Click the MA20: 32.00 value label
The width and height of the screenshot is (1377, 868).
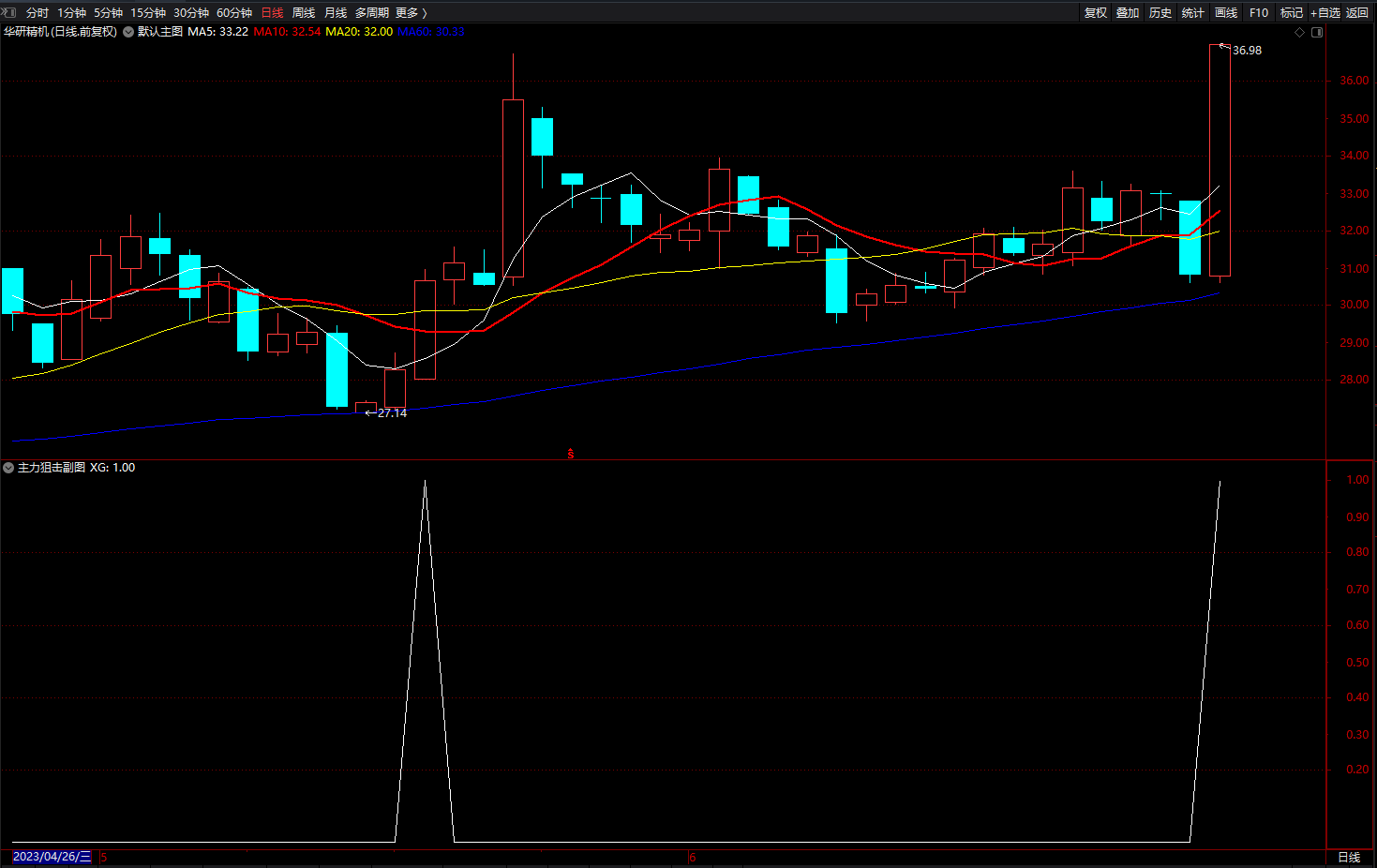[359, 32]
